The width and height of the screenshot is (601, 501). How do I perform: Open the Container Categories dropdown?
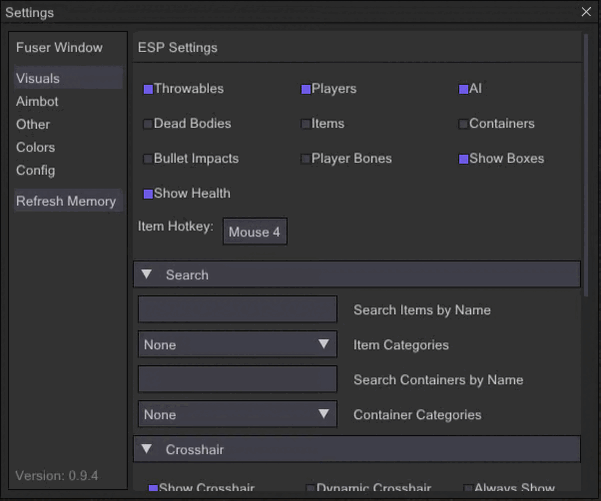point(237,414)
